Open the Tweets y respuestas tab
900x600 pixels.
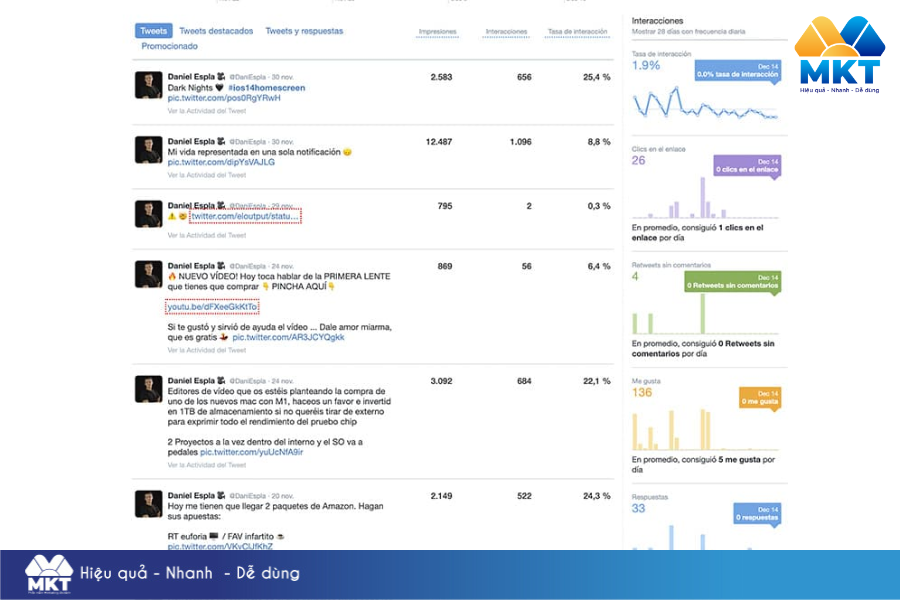pyautogui.click(x=304, y=31)
